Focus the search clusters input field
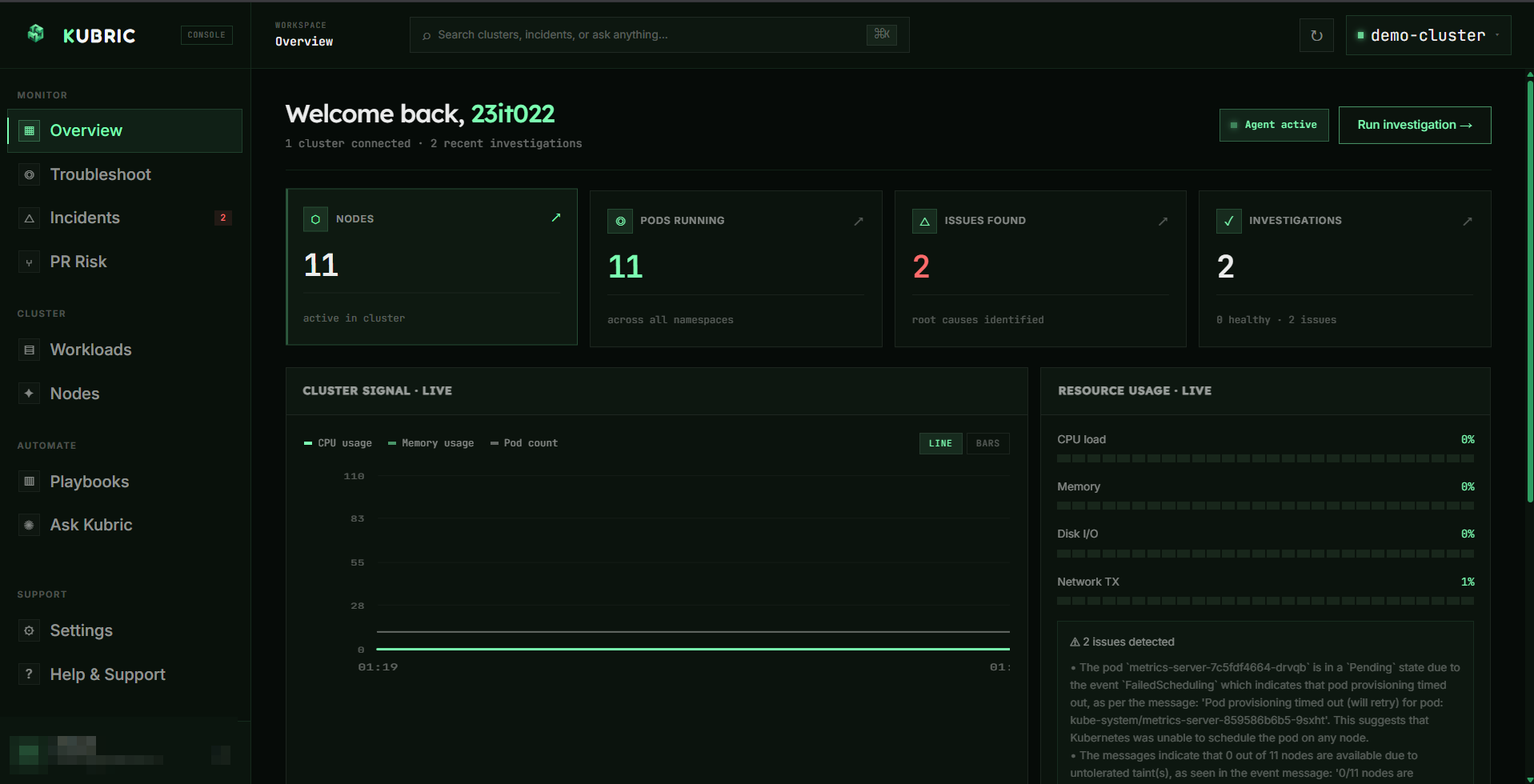 coord(659,35)
